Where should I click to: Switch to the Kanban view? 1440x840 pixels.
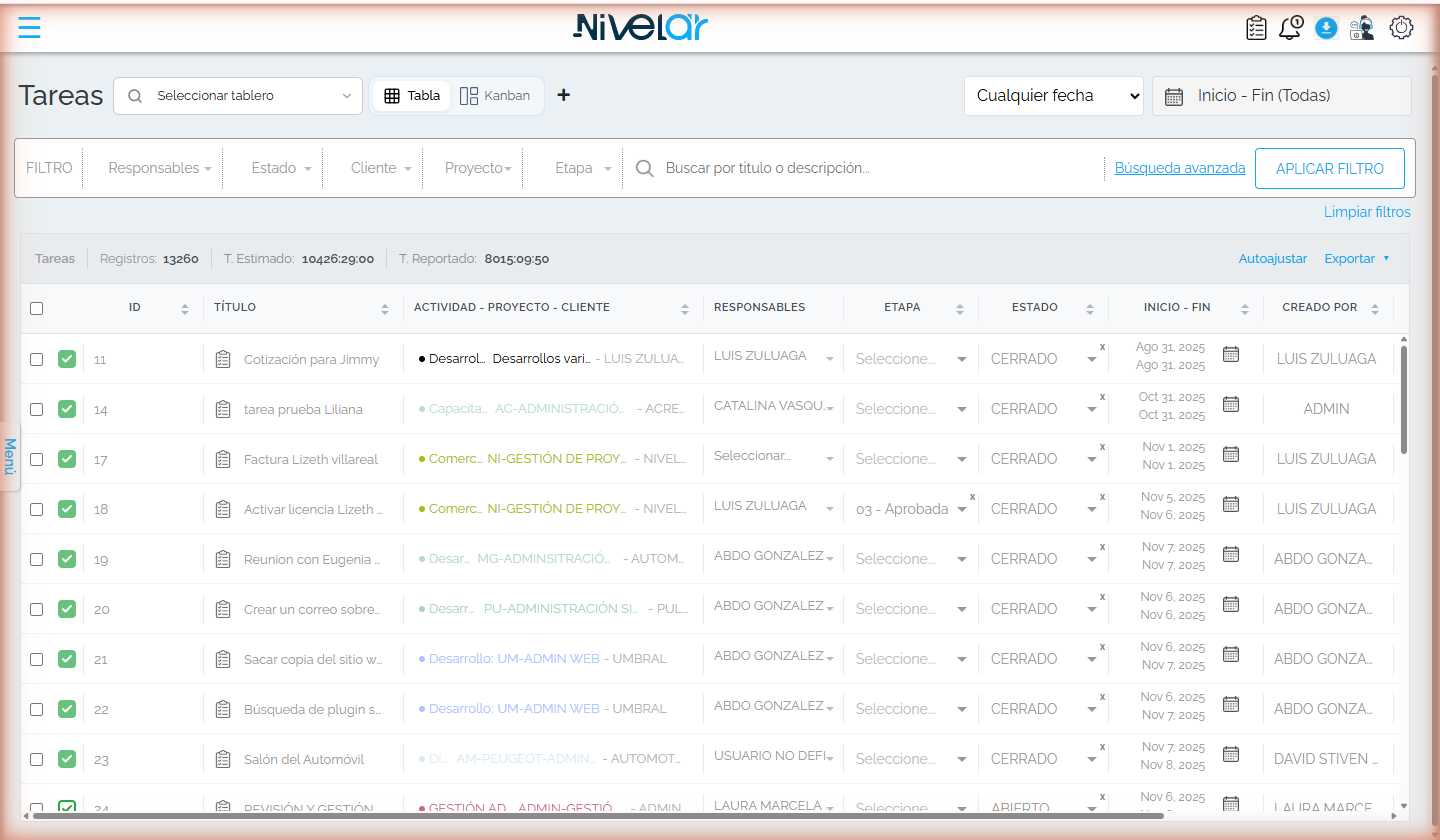[495, 96]
